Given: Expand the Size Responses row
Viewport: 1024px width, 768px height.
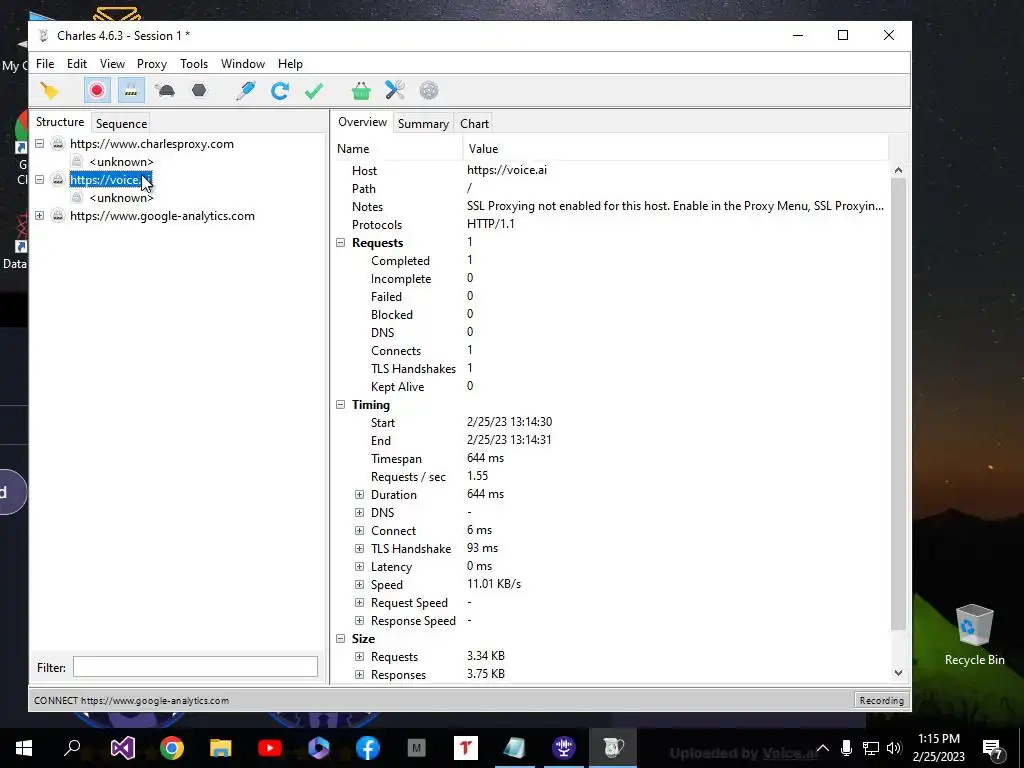Looking at the screenshot, I should [359, 675].
